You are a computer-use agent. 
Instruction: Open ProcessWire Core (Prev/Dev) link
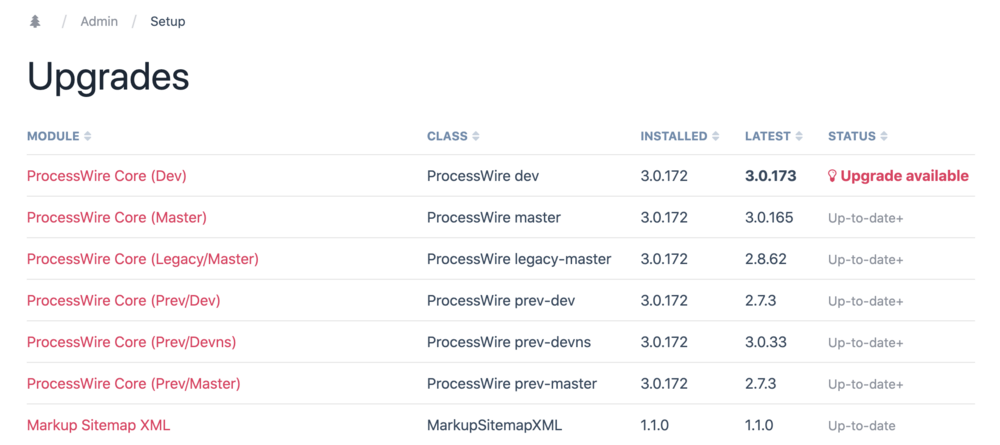coord(124,301)
